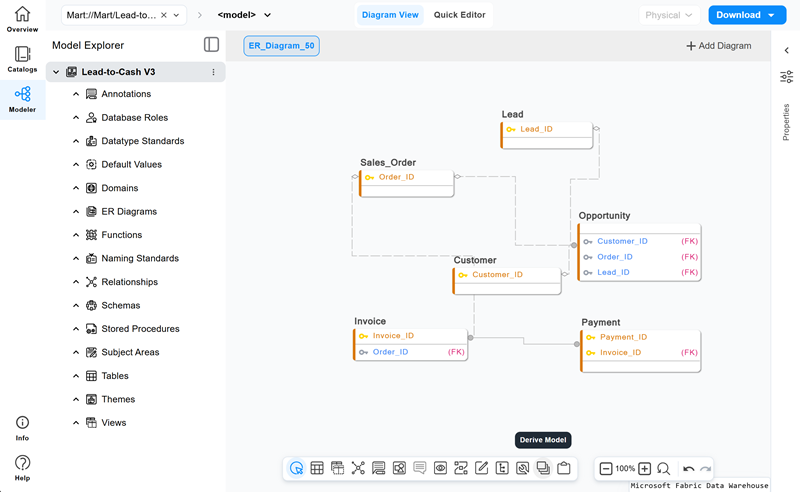Select the pointer tool in bottom toolbar
Viewport: 800px width, 492px height.
[296, 468]
